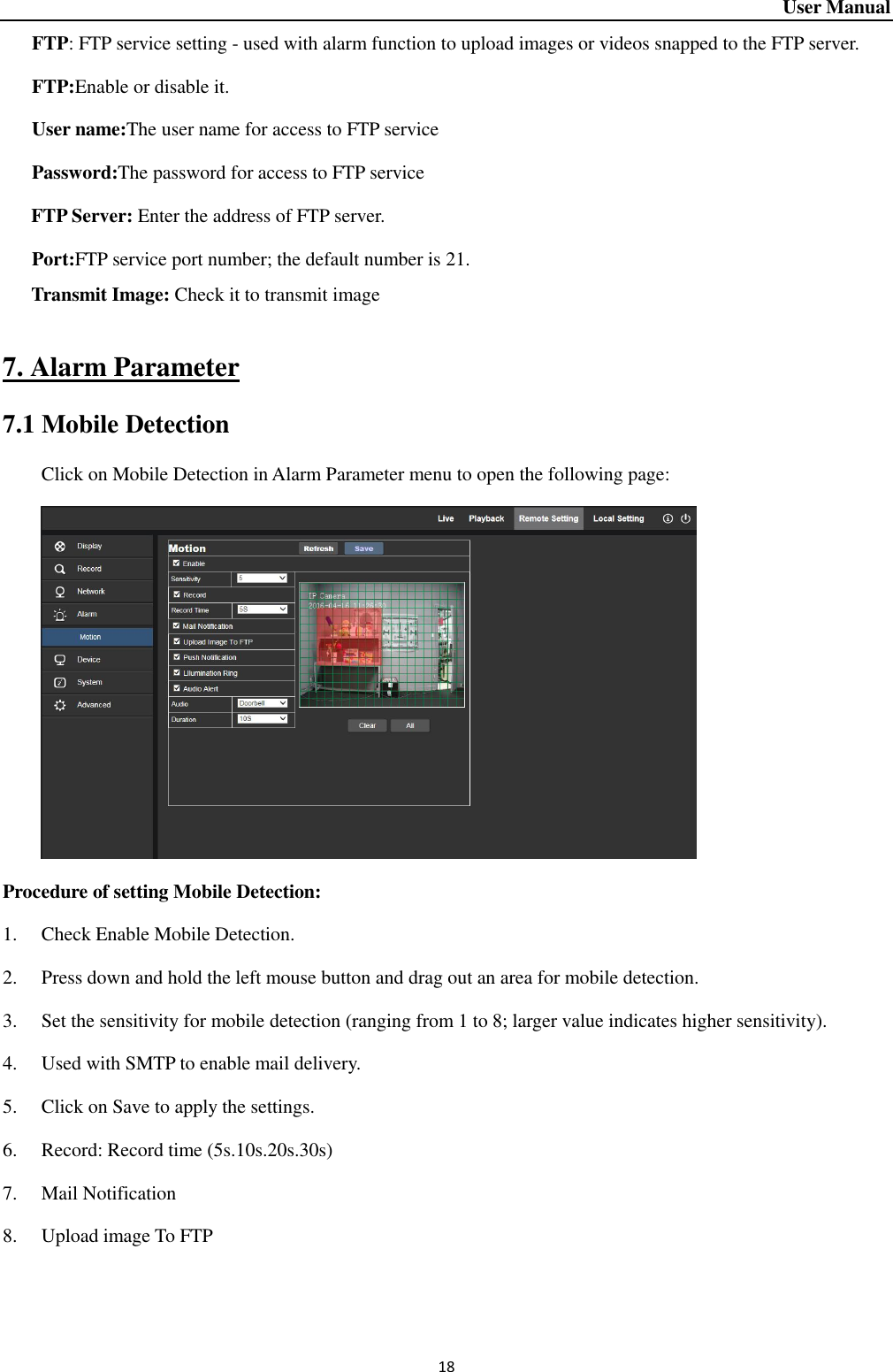The height and width of the screenshot is (1372, 893).
Task: Click the System sidebar icon
Action: [x=59, y=681]
